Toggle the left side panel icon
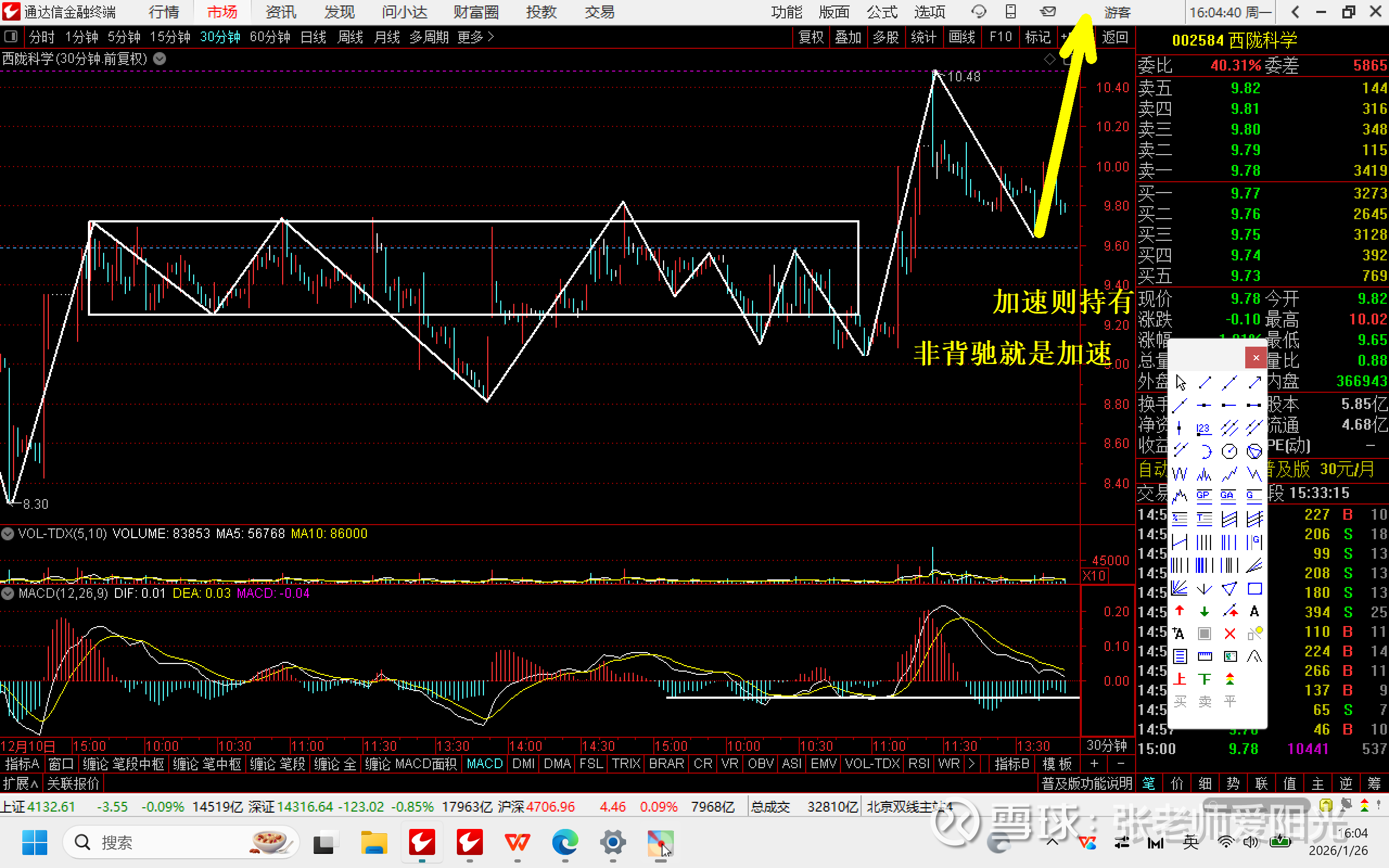This screenshot has height=868, width=1389. [10, 37]
